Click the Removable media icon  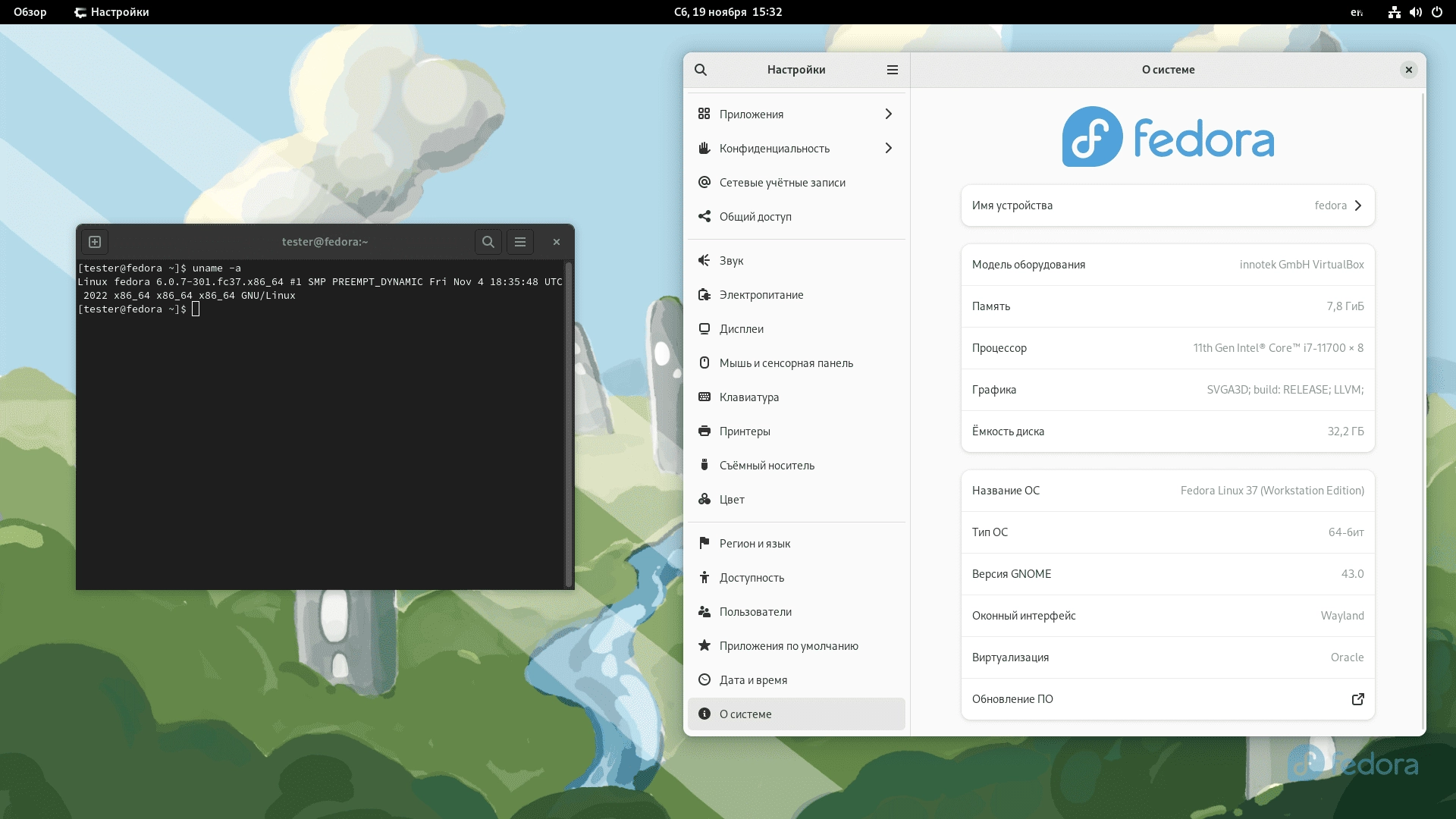click(704, 465)
